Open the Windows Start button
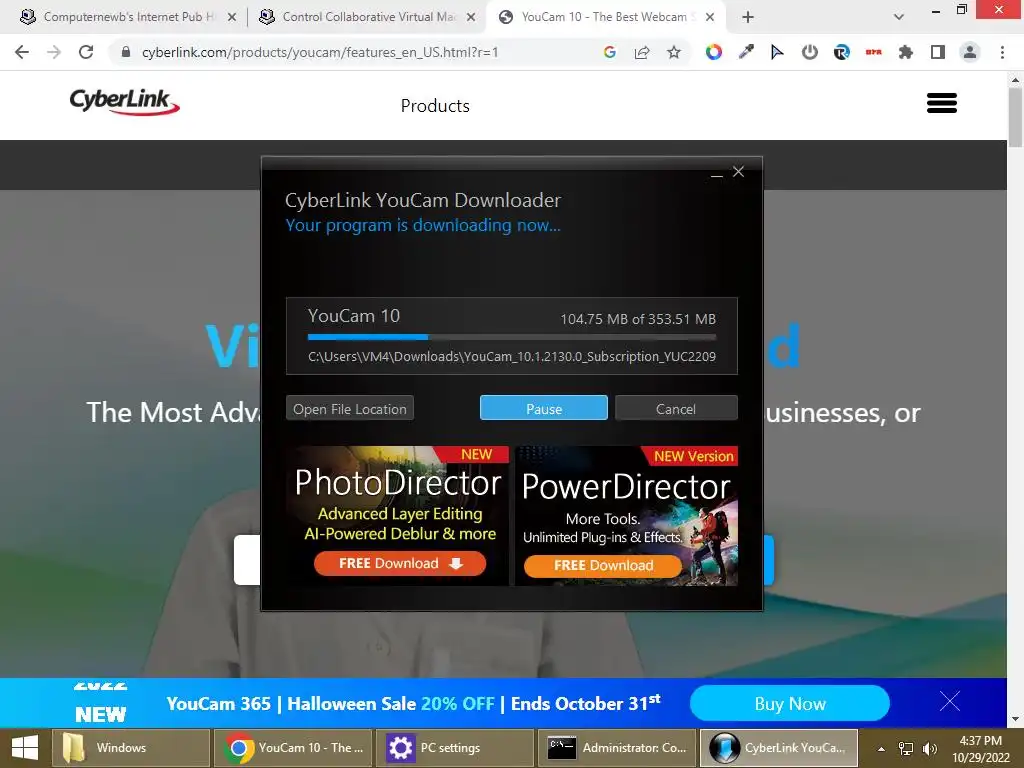The width and height of the screenshot is (1024, 768). pyautogui.click(x=25, y=748)
